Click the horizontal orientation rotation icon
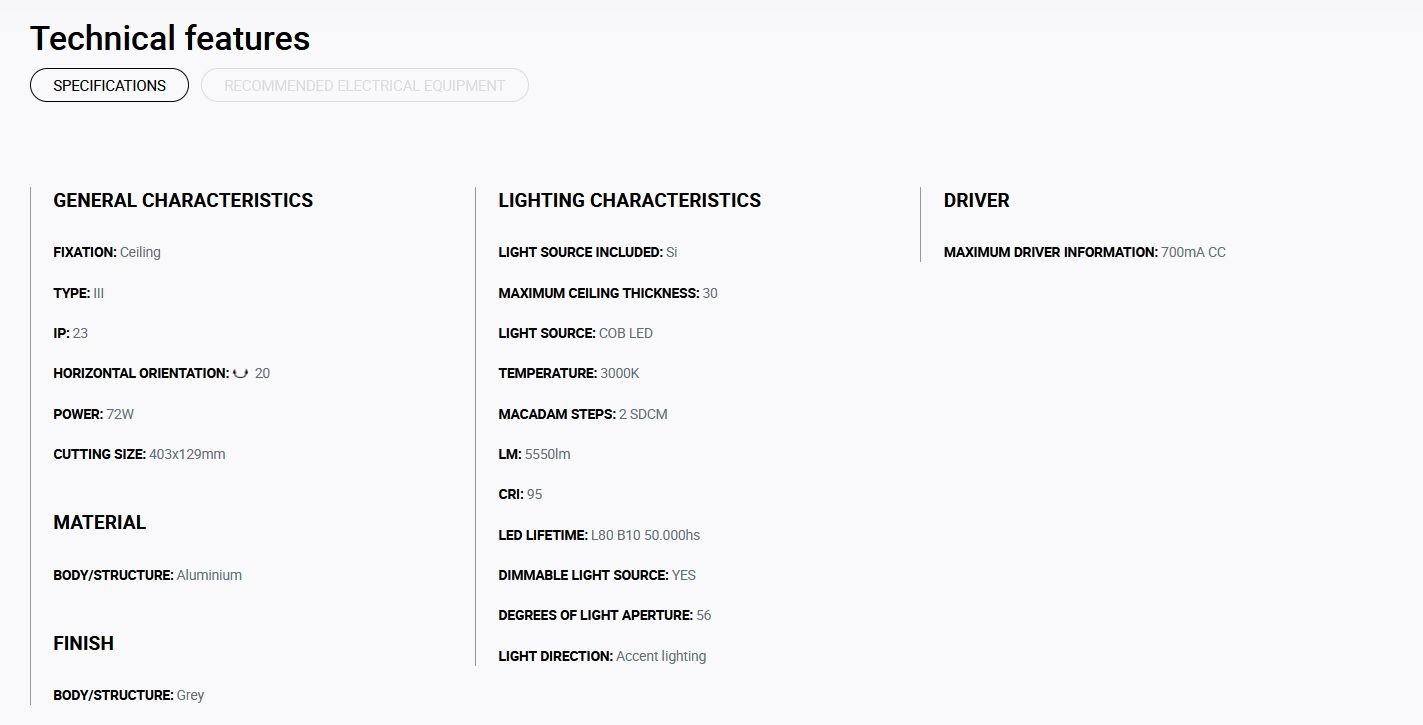 (x=240, y=373)
